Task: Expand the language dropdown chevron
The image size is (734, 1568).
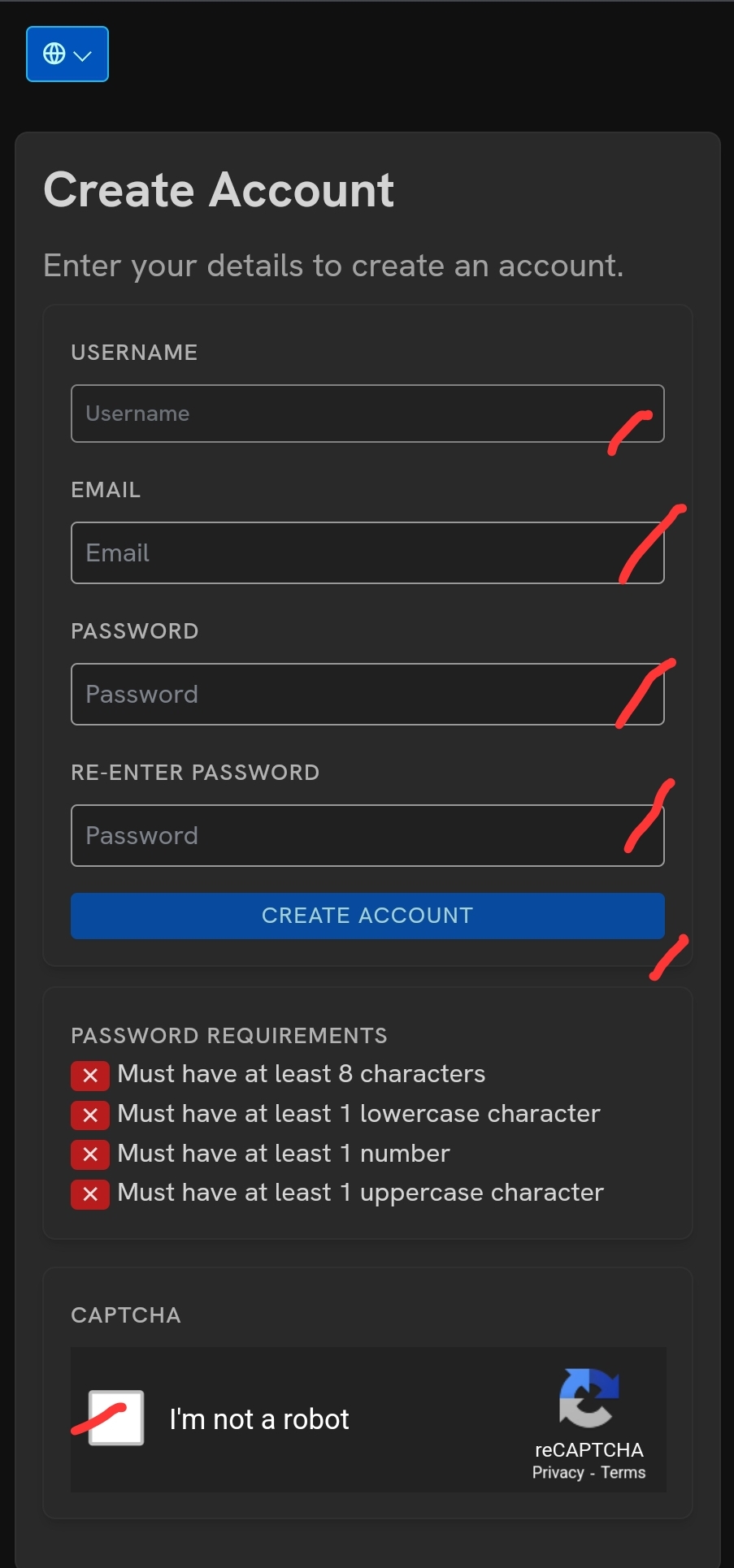Action: coord(83,55)
